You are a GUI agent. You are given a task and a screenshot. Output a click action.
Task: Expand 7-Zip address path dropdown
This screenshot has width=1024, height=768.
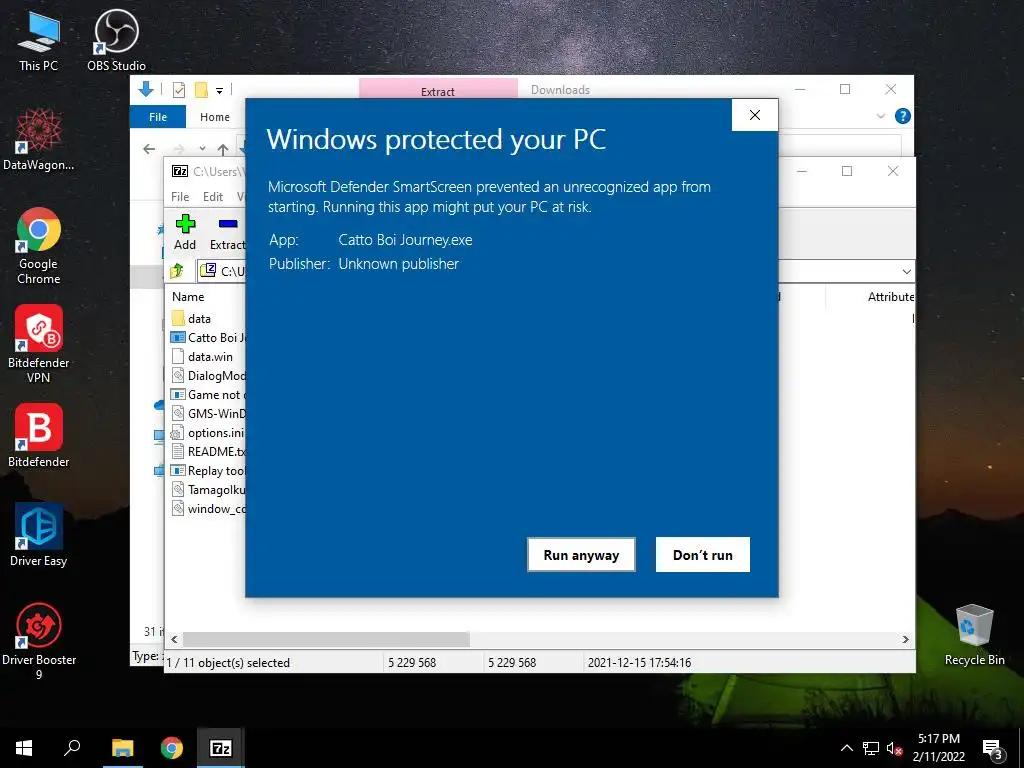906,271
